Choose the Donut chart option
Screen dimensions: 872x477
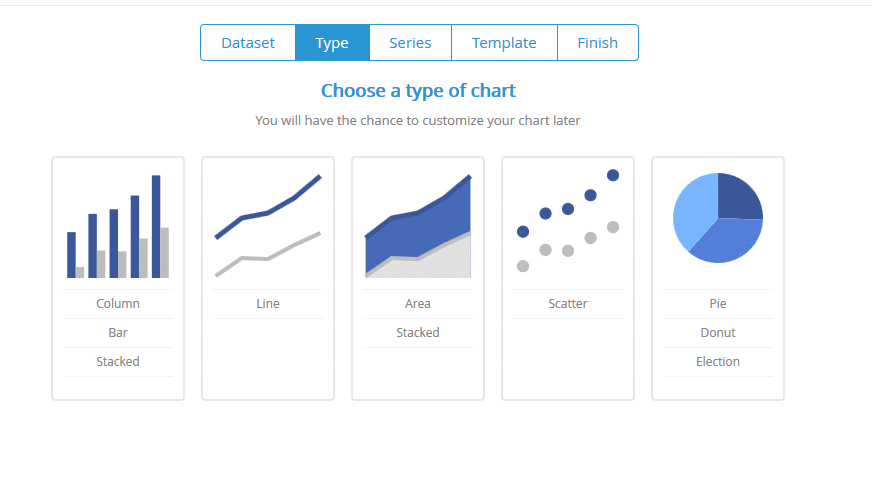point(718,332)
